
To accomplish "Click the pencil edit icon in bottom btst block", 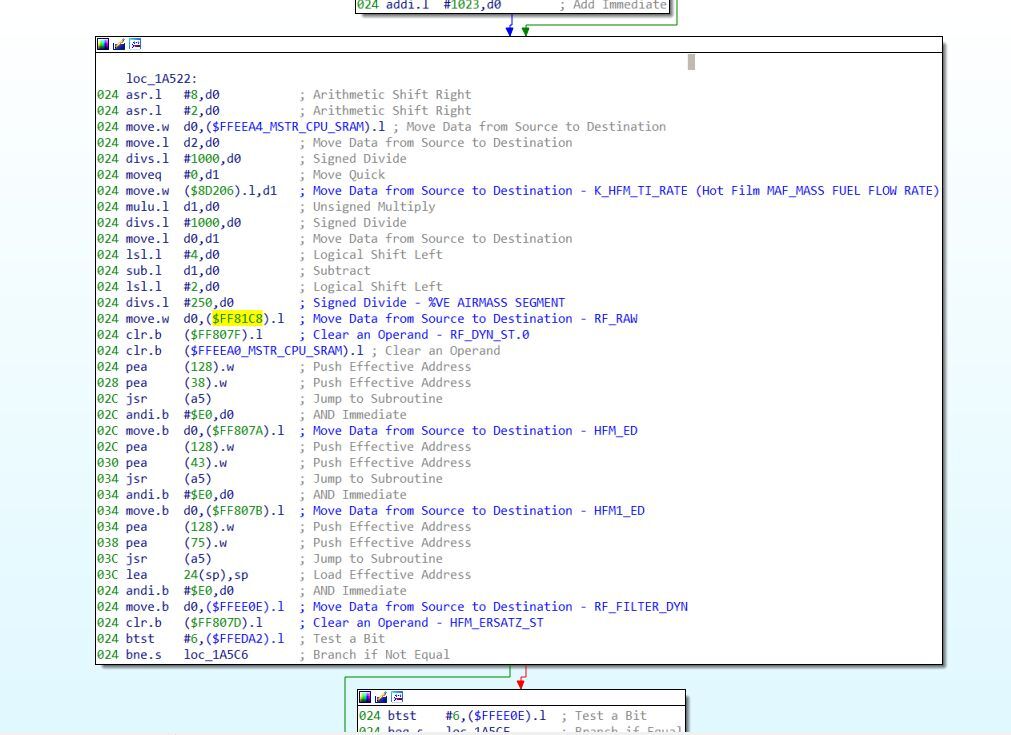I will 381,697.
